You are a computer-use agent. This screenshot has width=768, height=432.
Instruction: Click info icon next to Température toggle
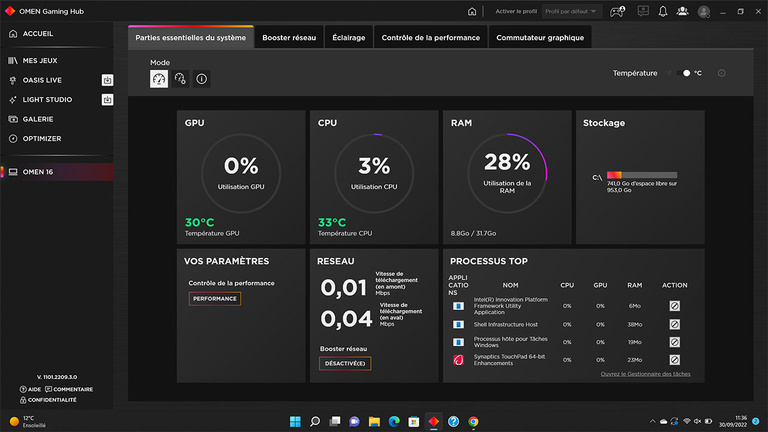tap(721, 73)
